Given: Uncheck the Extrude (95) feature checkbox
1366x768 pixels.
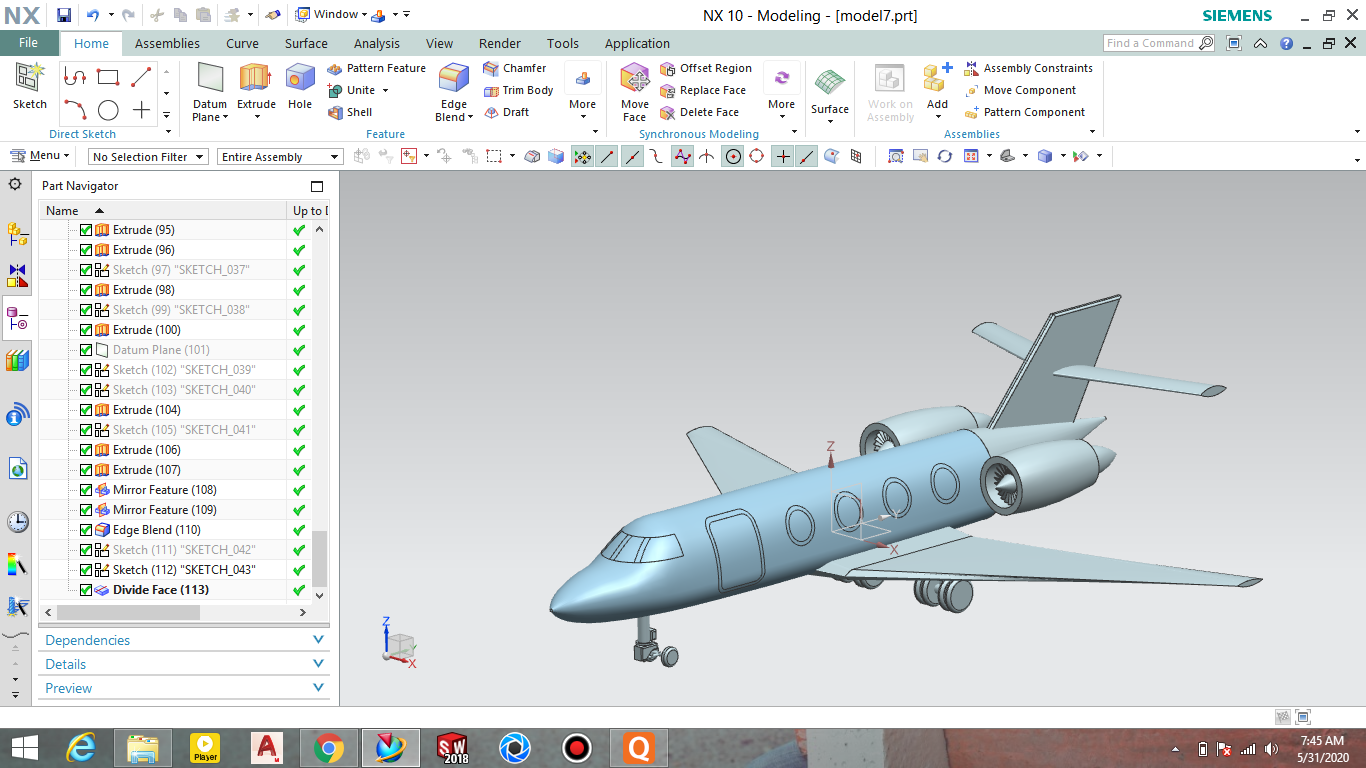Looking at the screenshot, I should coord(86,230).
